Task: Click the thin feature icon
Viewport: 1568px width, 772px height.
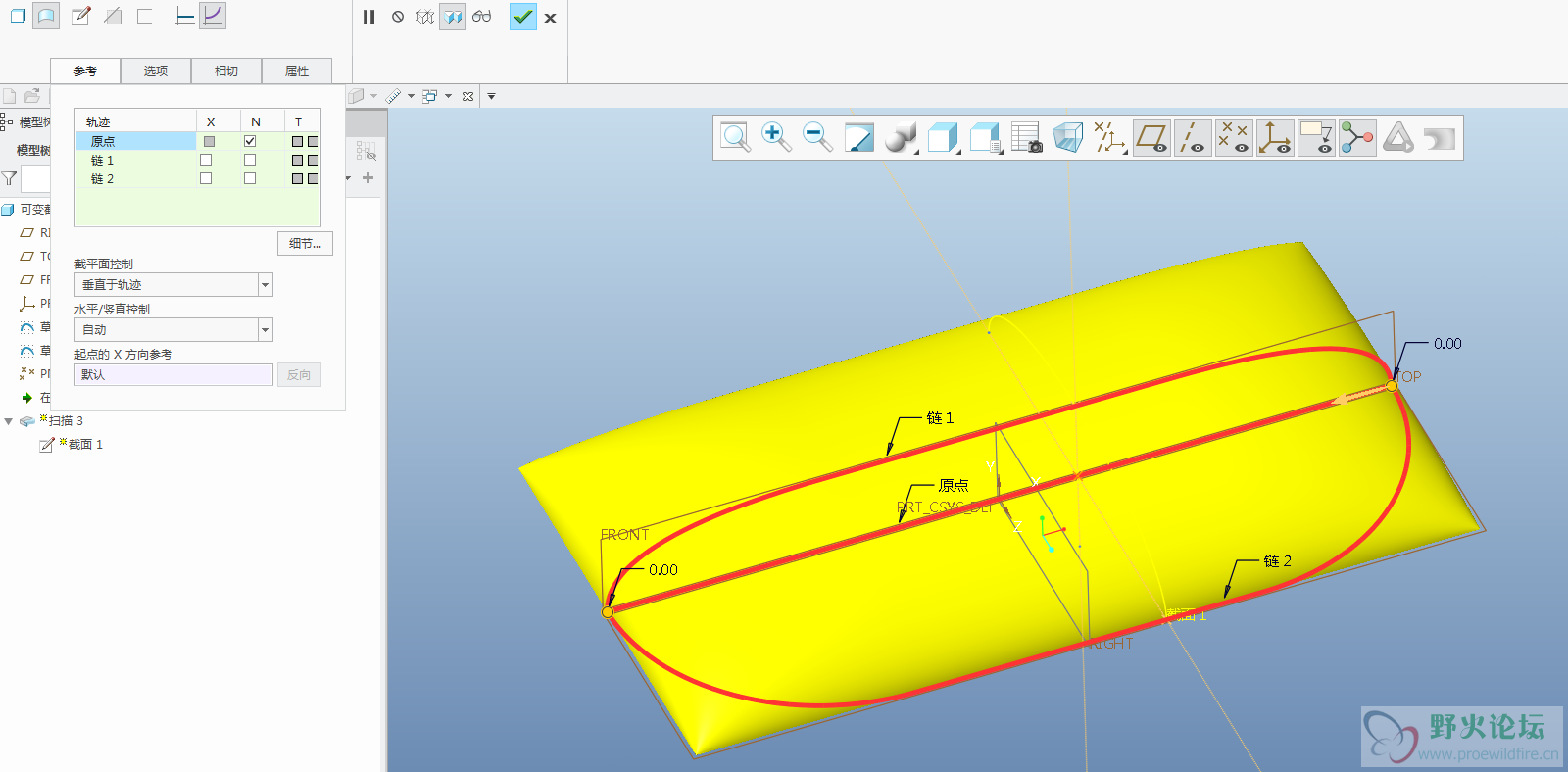Action: click(145, 16)
